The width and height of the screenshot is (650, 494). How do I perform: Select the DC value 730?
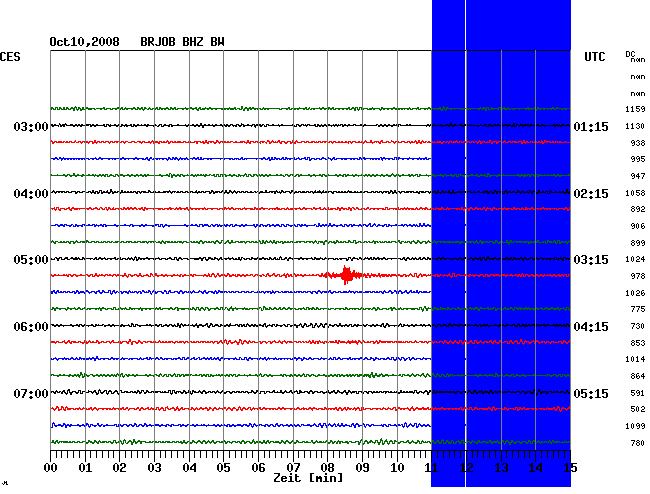tap(638, 326)
